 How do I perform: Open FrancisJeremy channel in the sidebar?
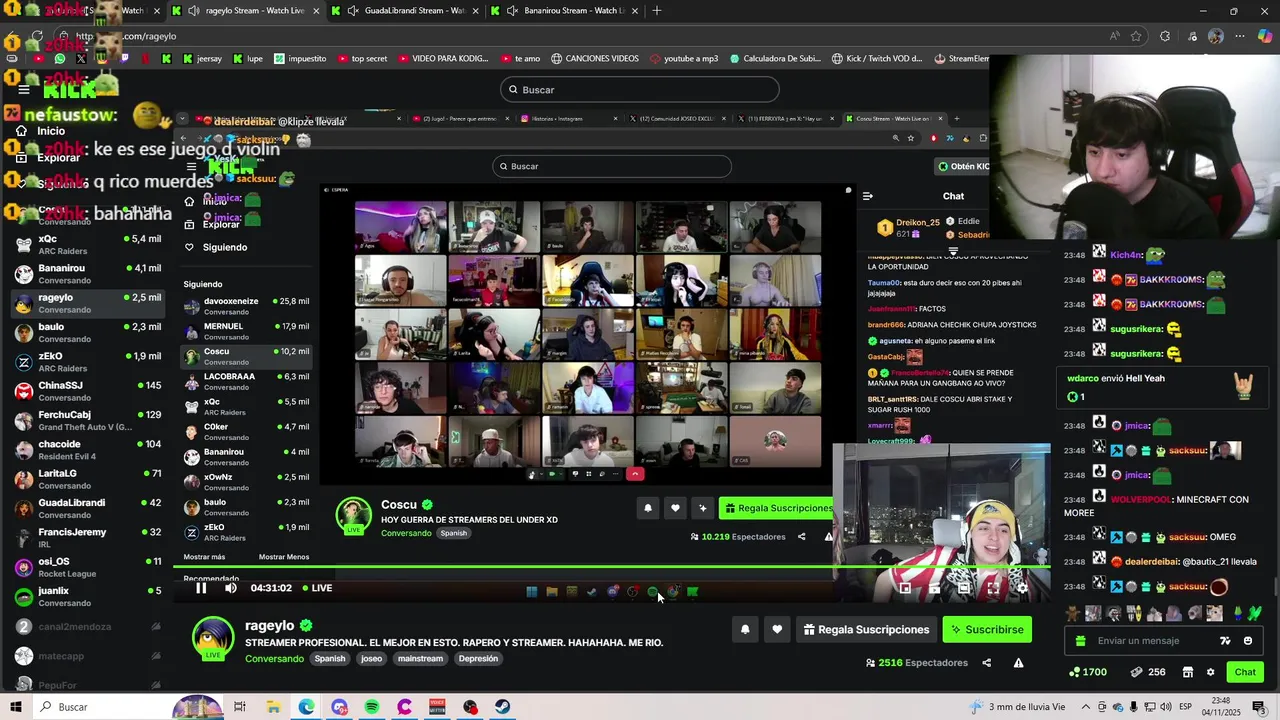(x=88, y=537)
